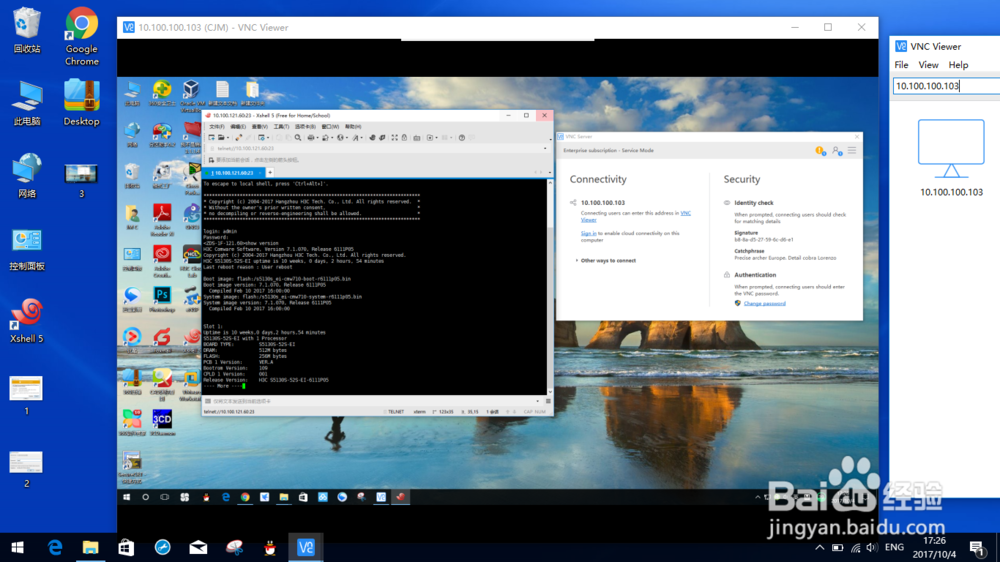
Task: Open the hamburger menu in VNC Server window
Action: point(852,151)
